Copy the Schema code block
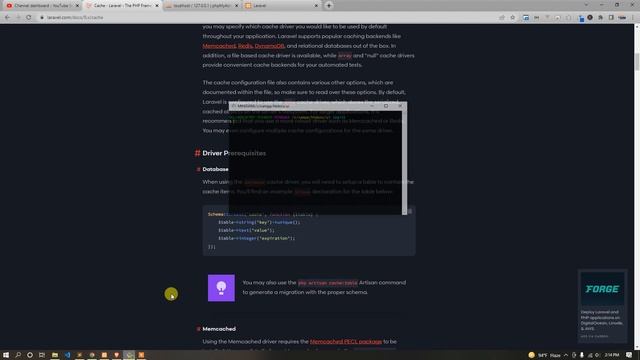640x360 pixels. tap(410, 211)
